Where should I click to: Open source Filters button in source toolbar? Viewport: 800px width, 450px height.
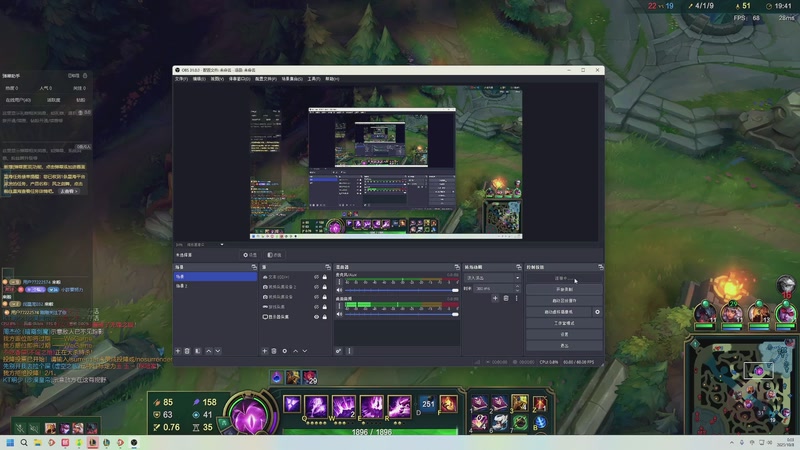(x=274, y=255)
